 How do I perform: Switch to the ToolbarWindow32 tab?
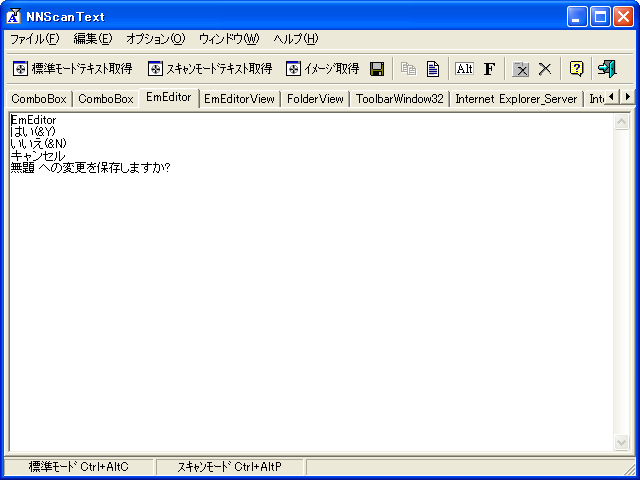coord(399,99)
